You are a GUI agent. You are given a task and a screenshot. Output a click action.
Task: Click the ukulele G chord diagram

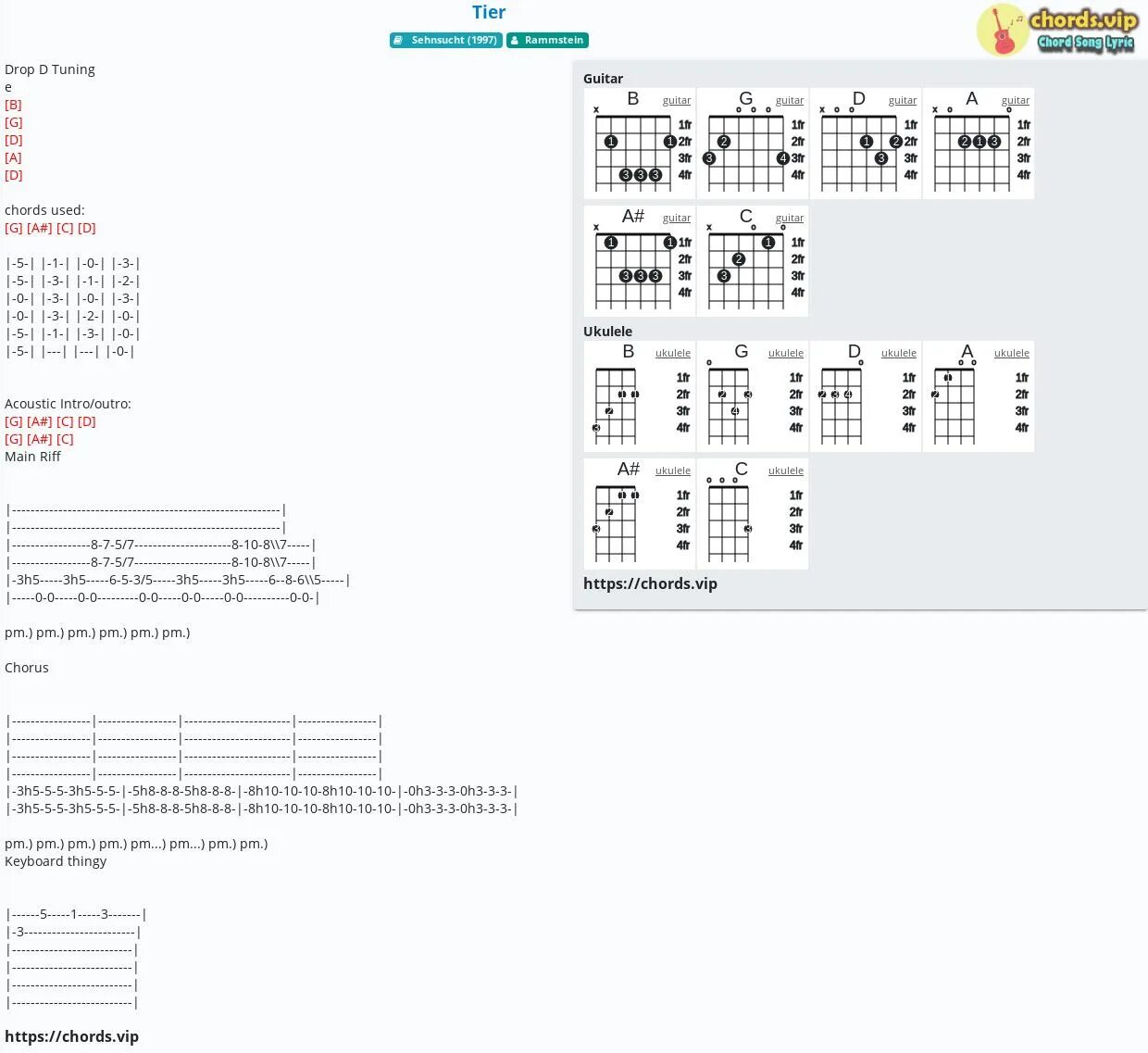[x=753, y=396]
